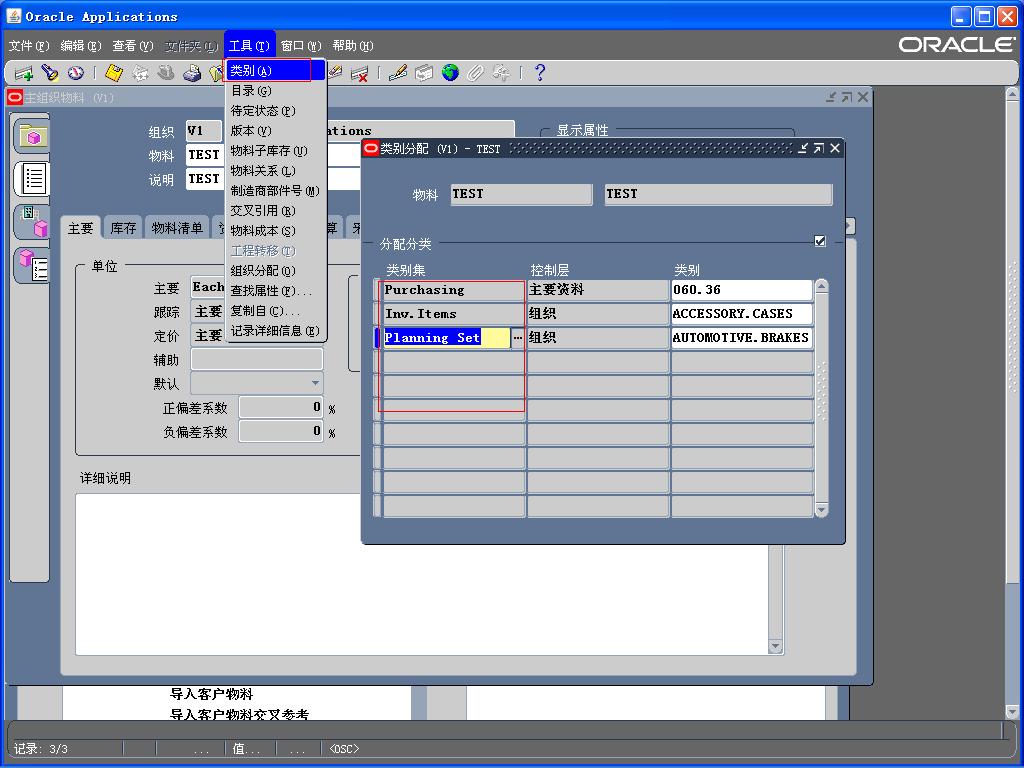Select 制造商部件号(M) menu entry

(x=275, y=191)
